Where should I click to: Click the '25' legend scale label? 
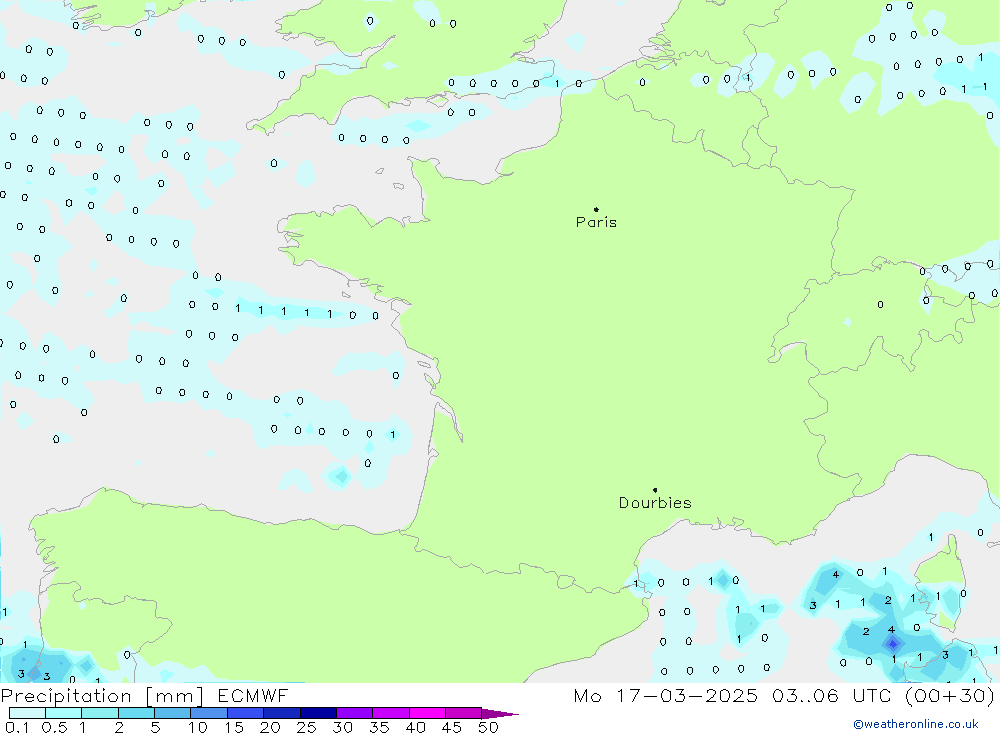[x=306, y=727]
